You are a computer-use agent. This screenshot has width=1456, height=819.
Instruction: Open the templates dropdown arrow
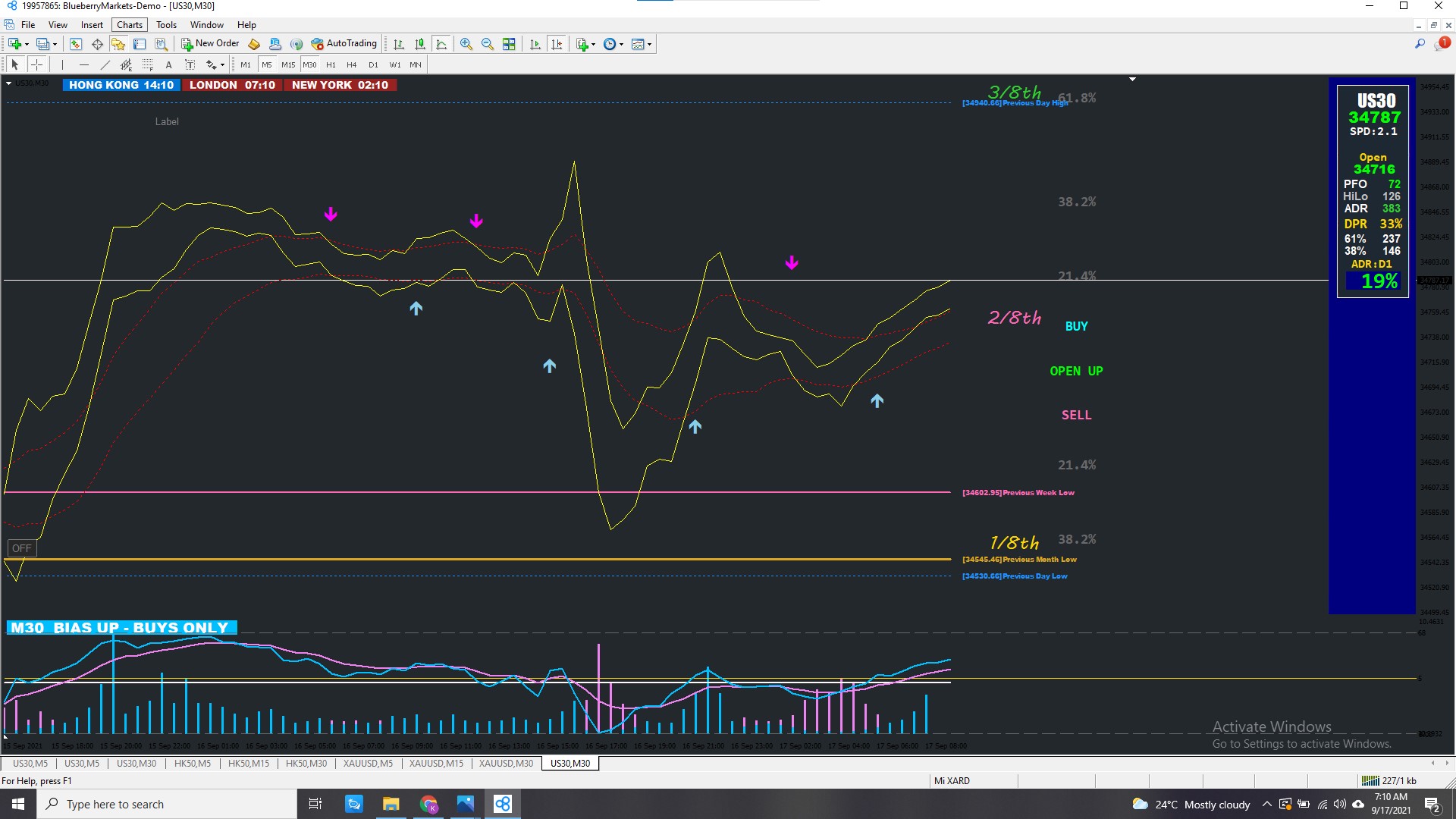pos(650,44)
